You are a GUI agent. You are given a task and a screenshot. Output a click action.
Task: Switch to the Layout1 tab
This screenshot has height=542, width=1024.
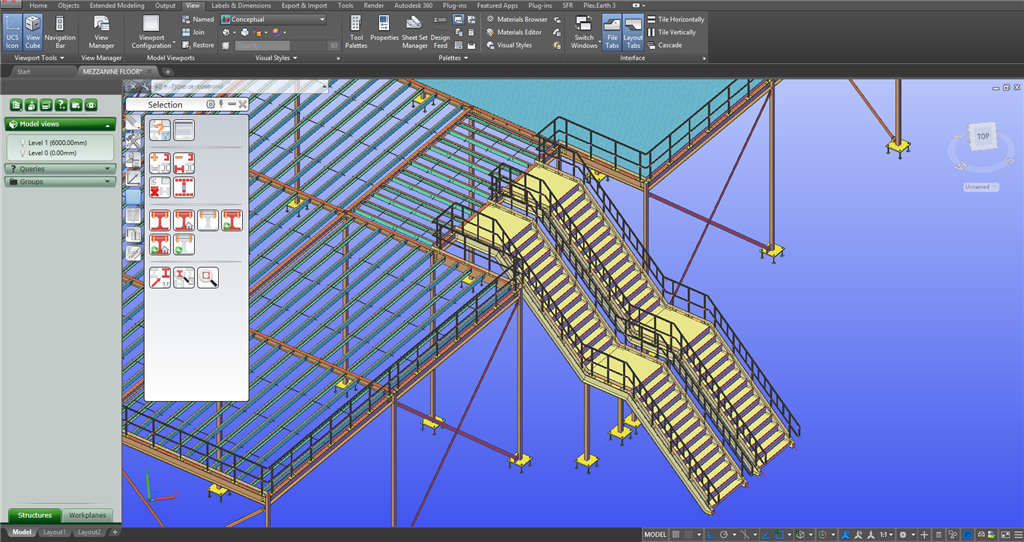(x=55, y=532)
